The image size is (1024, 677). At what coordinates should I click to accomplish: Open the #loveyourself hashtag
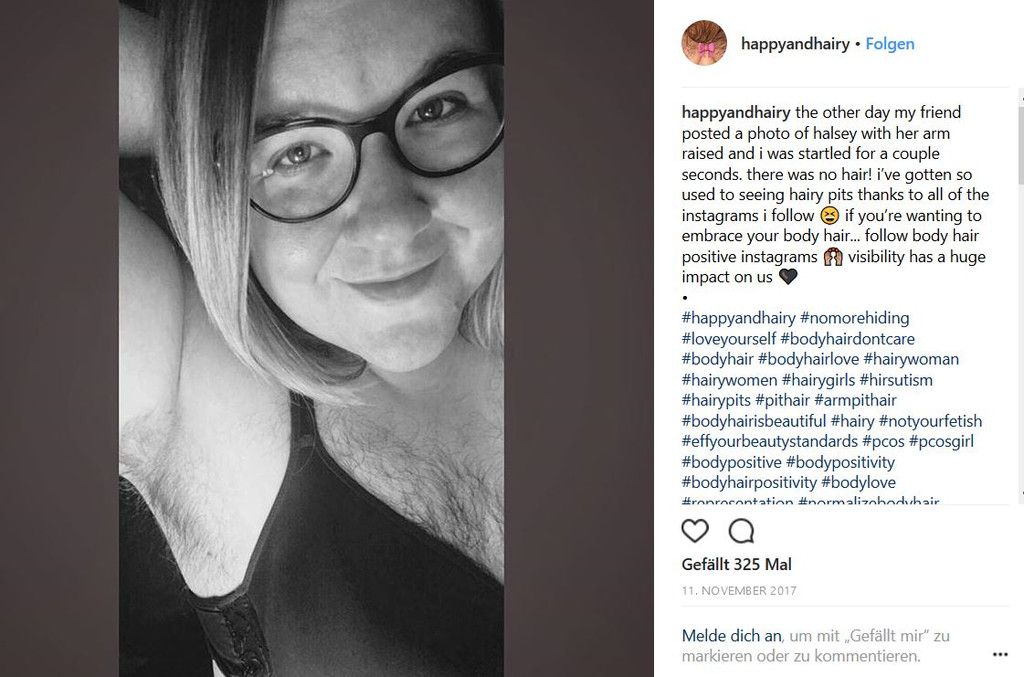coord(728,339)
